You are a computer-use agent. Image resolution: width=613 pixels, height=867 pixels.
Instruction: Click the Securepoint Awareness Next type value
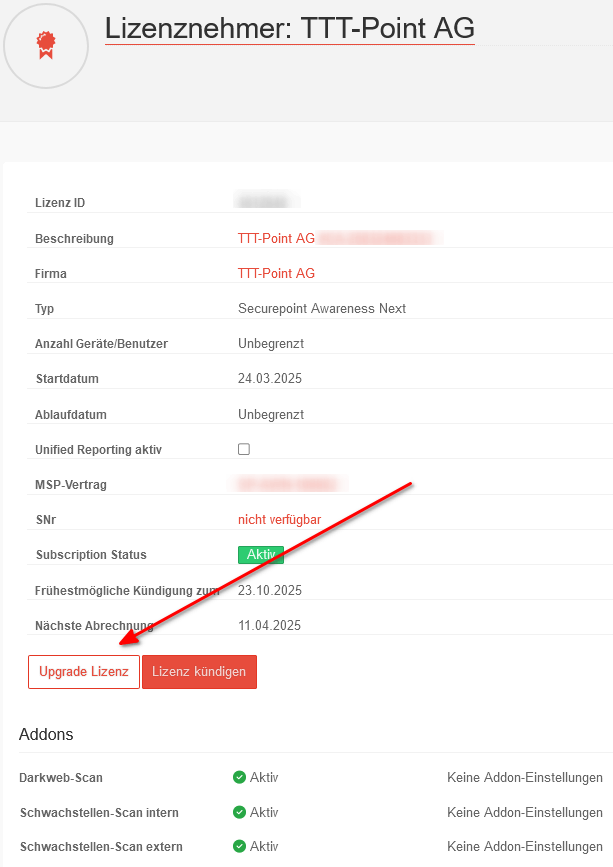tap(322, 308)
